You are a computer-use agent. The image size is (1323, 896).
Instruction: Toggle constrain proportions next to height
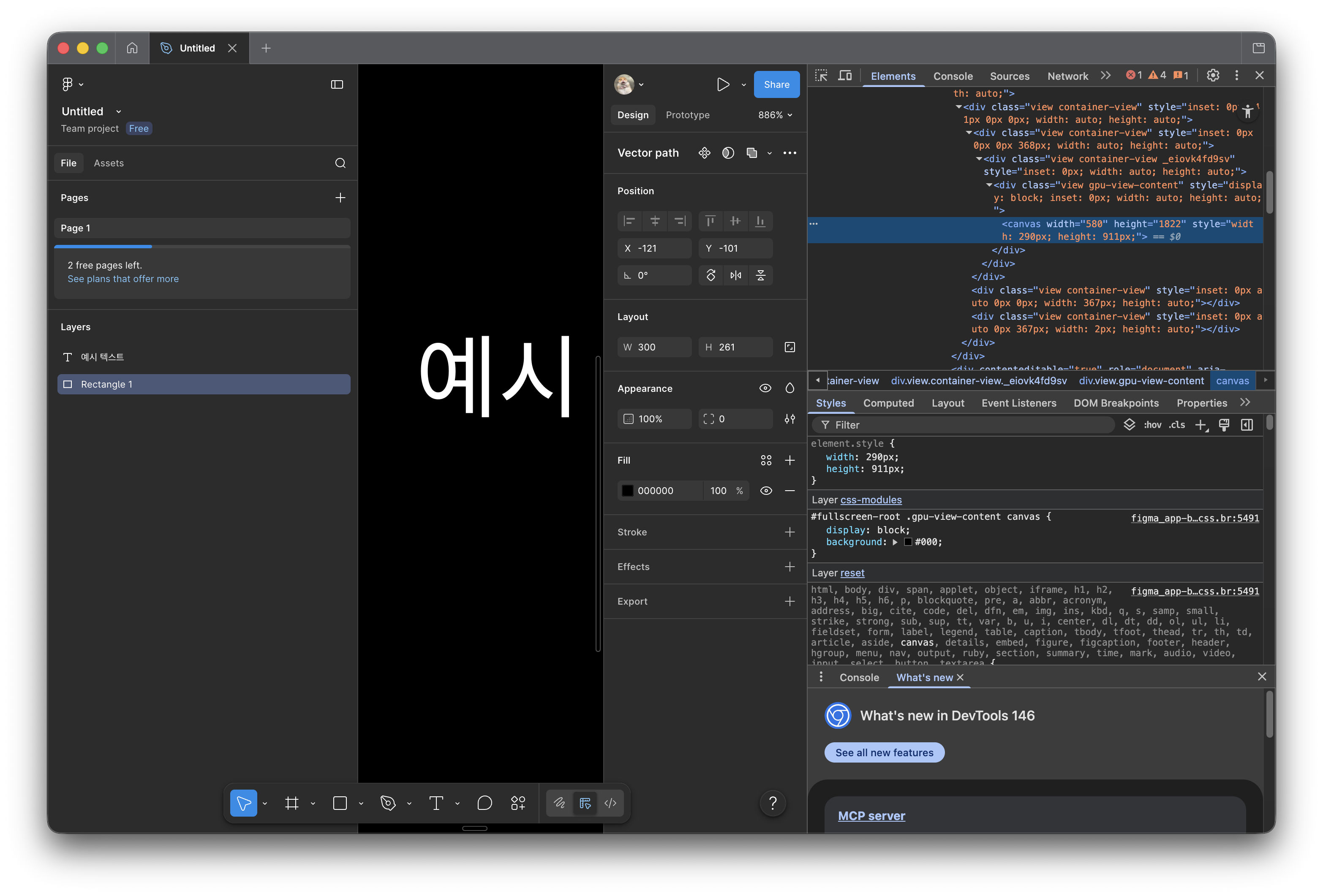(789, 347)
